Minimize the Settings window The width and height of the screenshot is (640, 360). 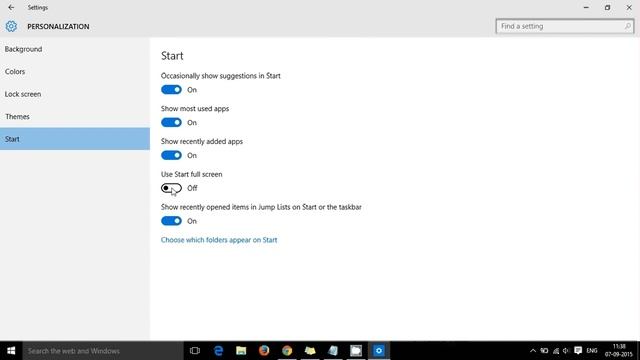tap(586, 7)
